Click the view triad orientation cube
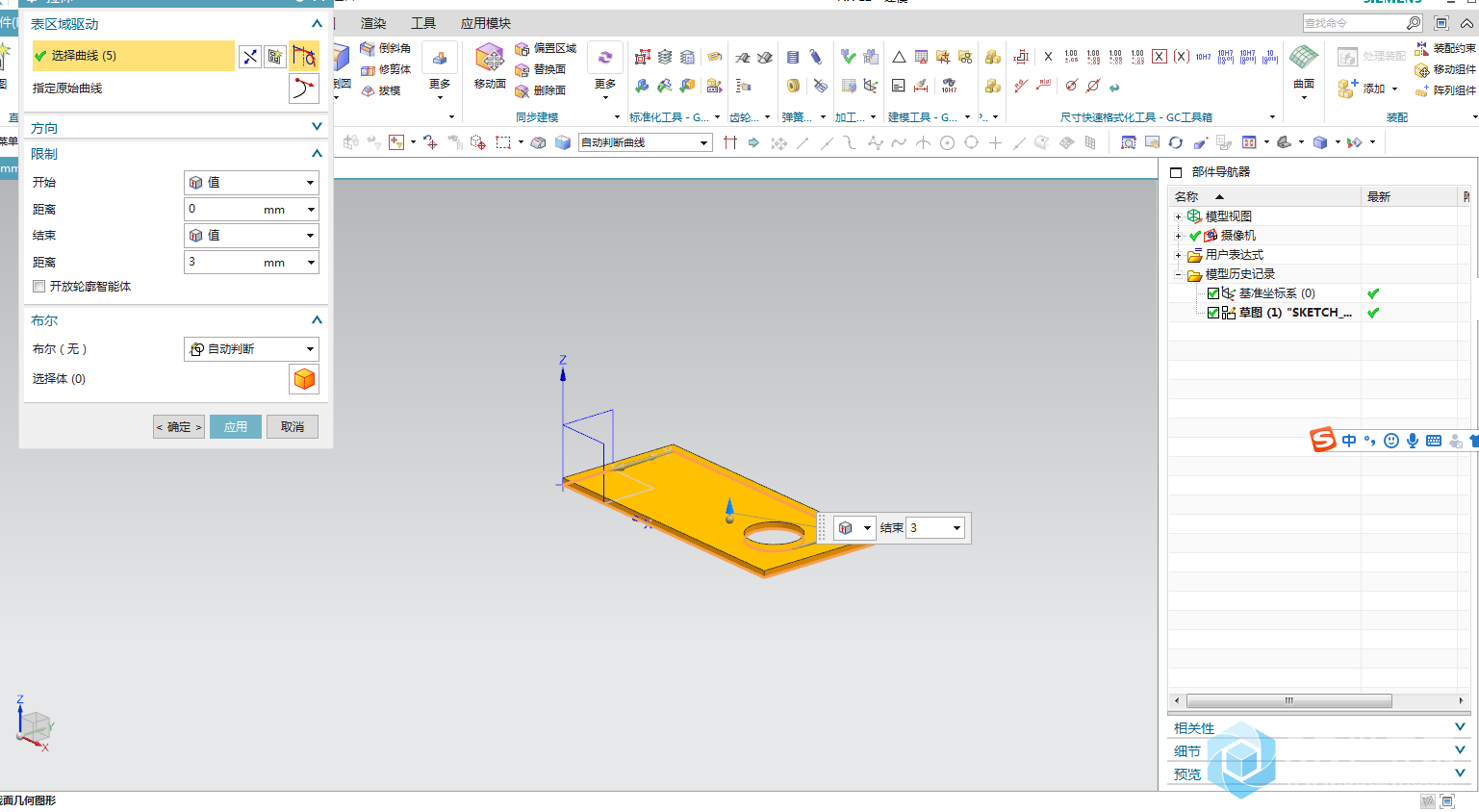1479x812 pixels. 35,726
